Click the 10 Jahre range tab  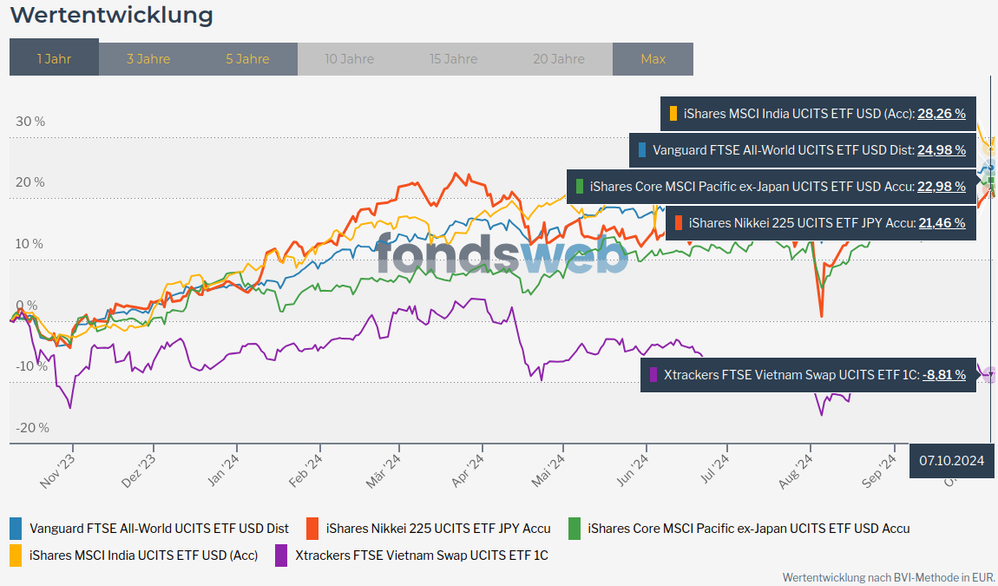pyautogui.click(x=349, y=59)
